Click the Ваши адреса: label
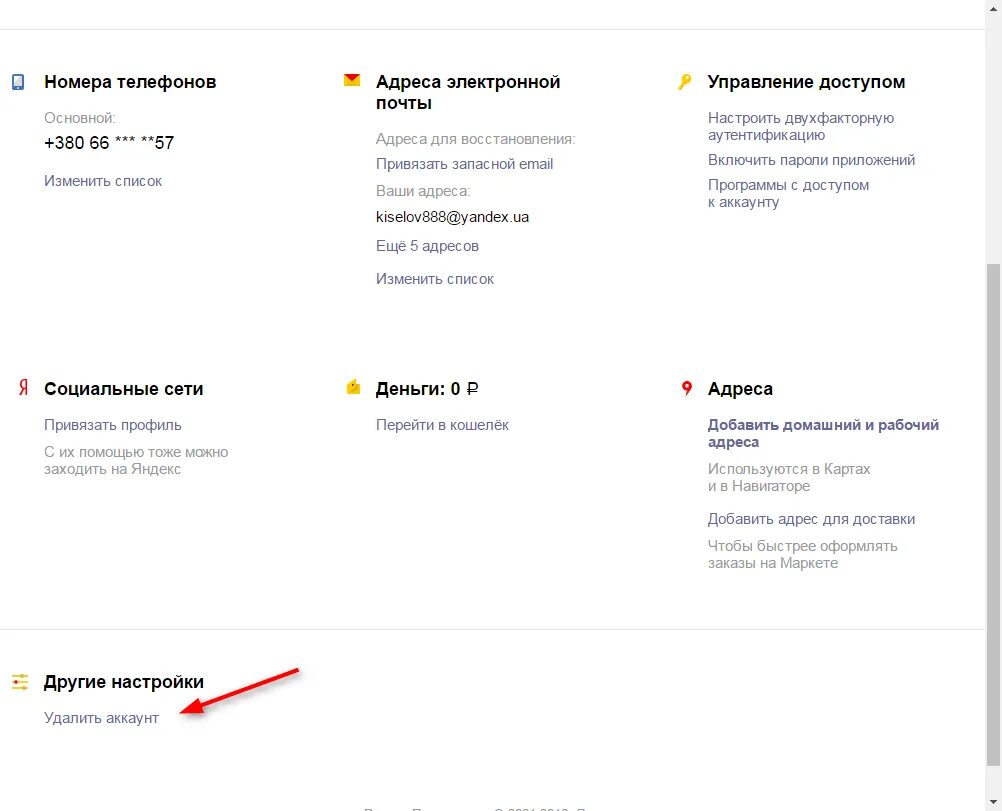 point(423,191)
